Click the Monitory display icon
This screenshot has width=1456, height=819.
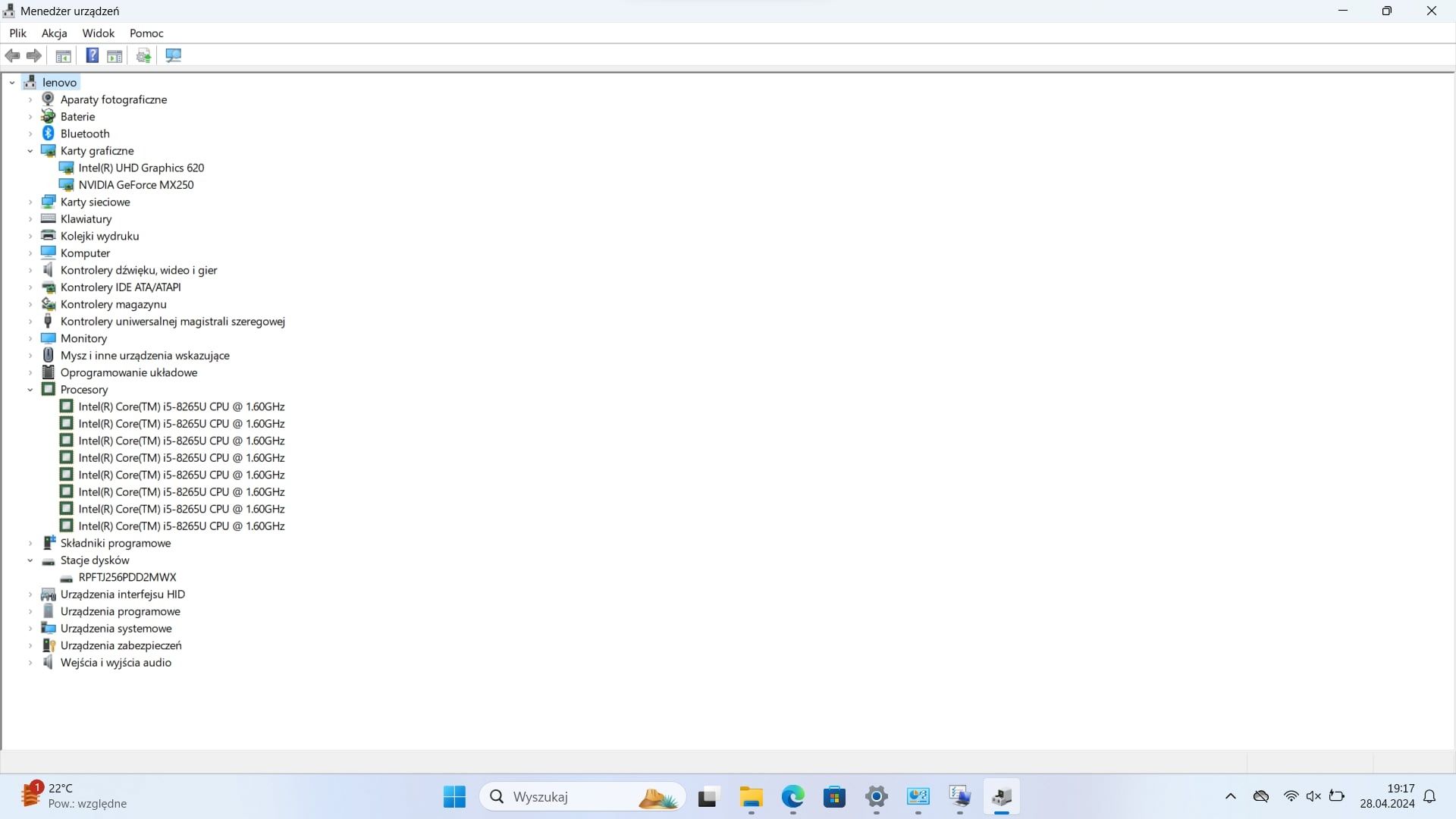[49, 338]
